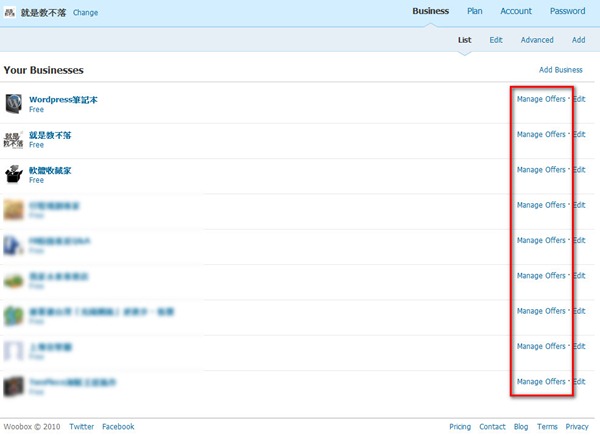Open the Privacy link in footer

(x=577, y=427)
